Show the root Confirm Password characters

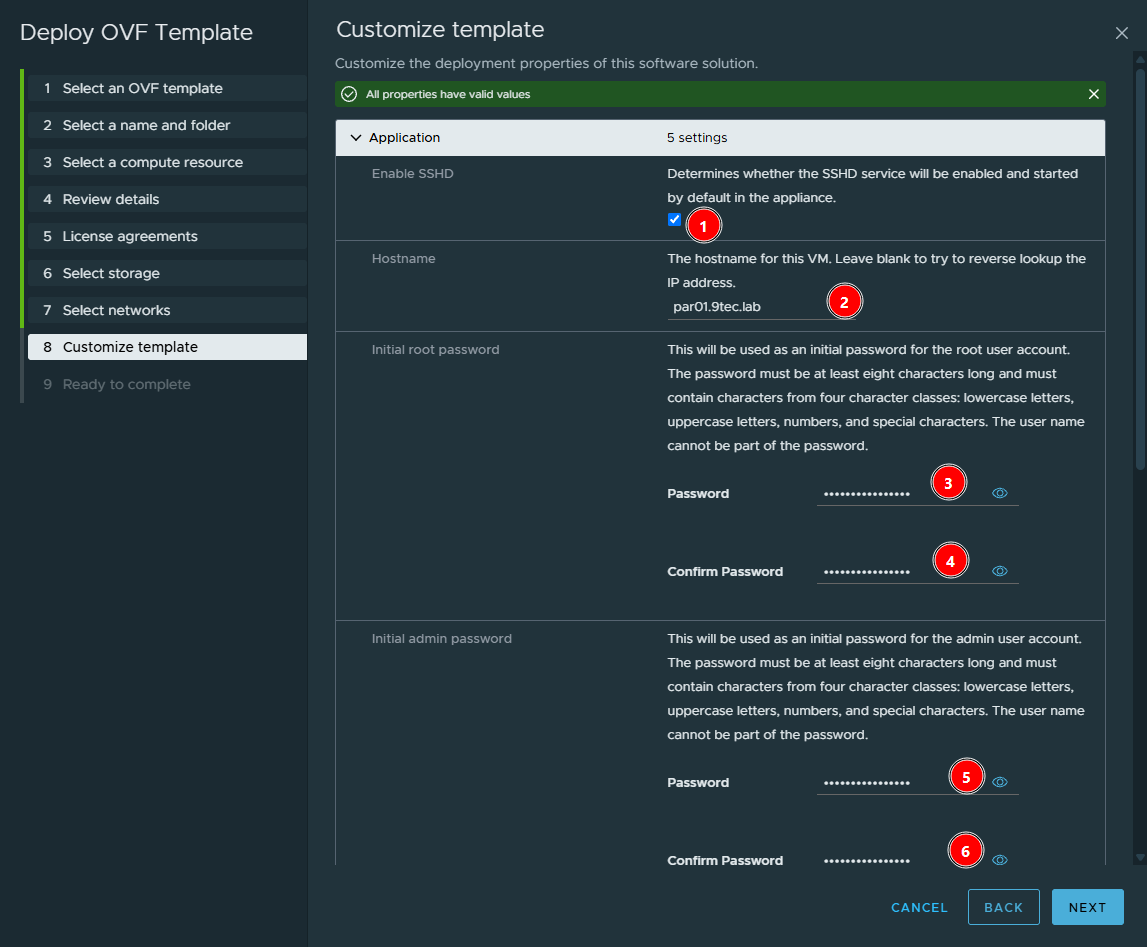tap(999, 572)
